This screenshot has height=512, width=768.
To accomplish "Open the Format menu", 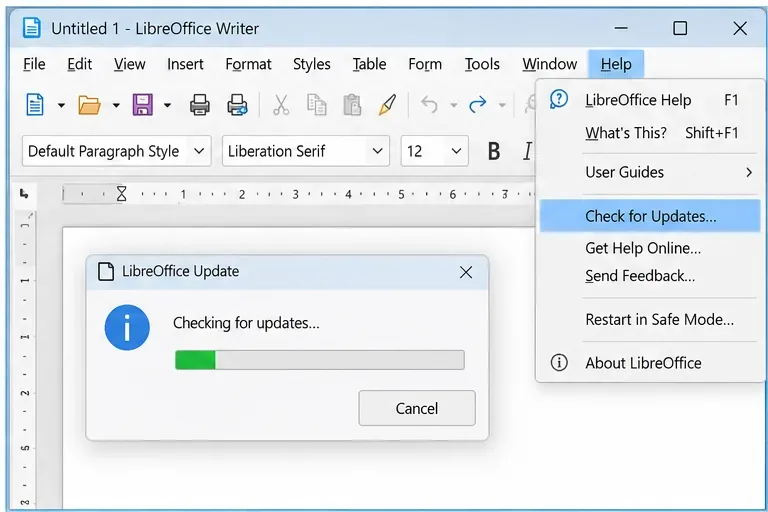I will pos(248,64).
